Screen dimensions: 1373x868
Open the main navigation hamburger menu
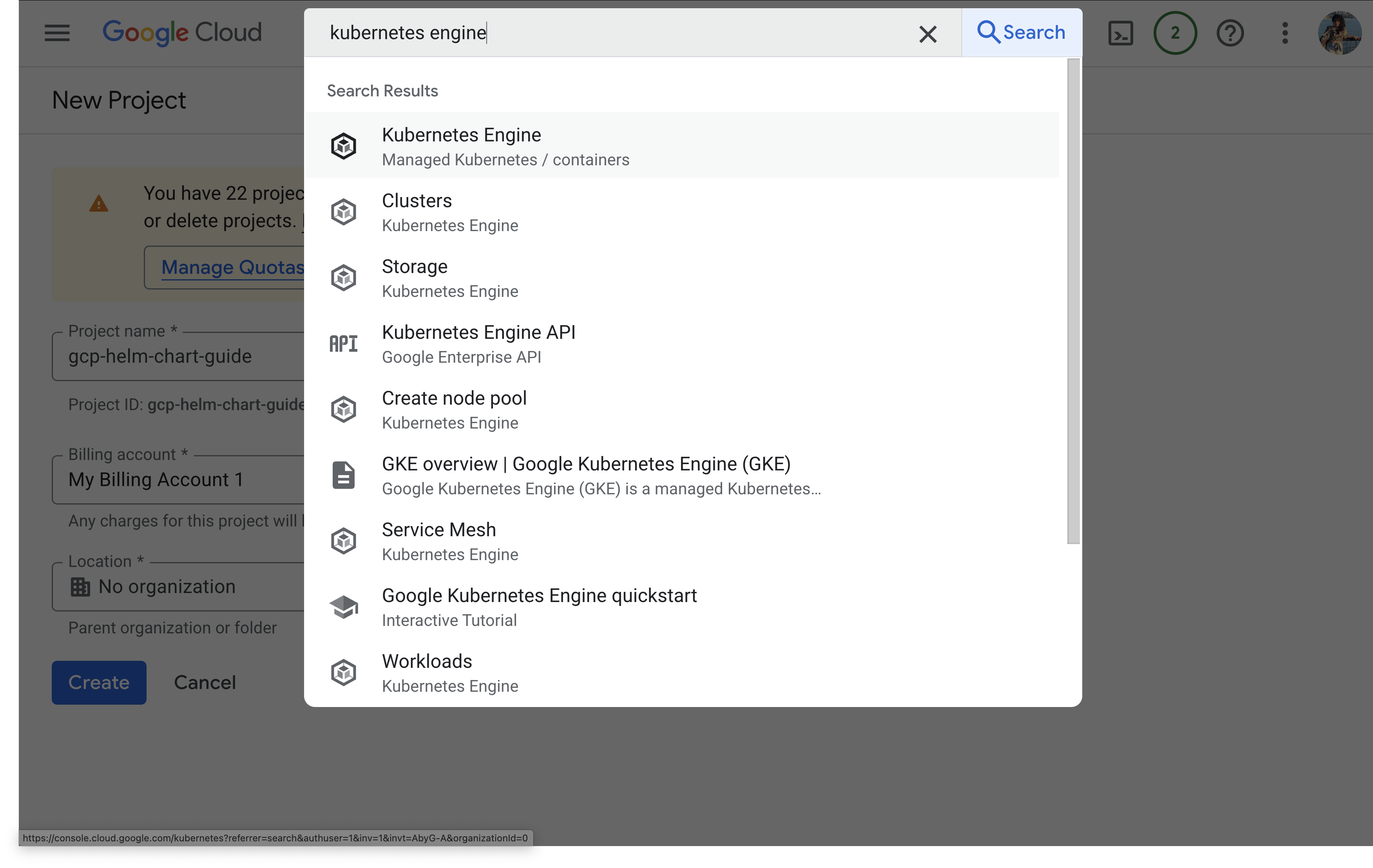coord(57,33)
